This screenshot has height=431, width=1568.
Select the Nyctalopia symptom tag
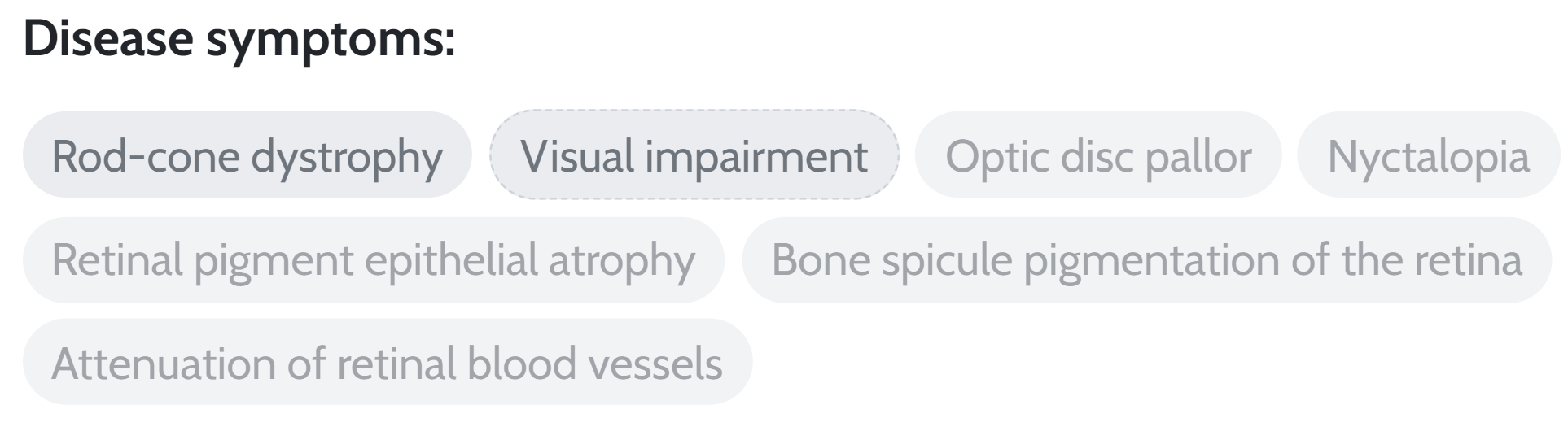pyautogui.click(x=1428, y=155)
